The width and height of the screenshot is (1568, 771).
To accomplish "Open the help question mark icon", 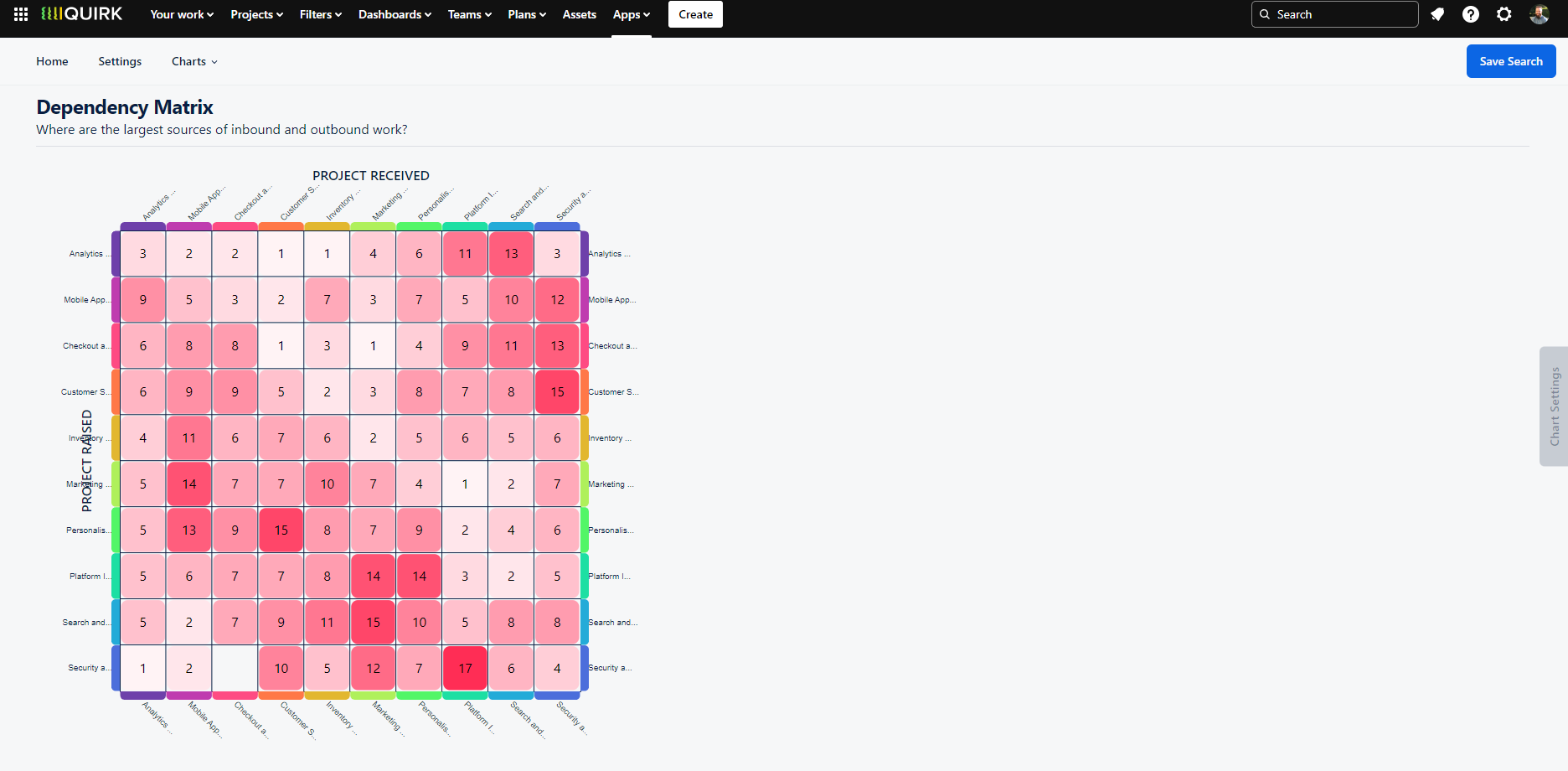I will coord(1471,14).
